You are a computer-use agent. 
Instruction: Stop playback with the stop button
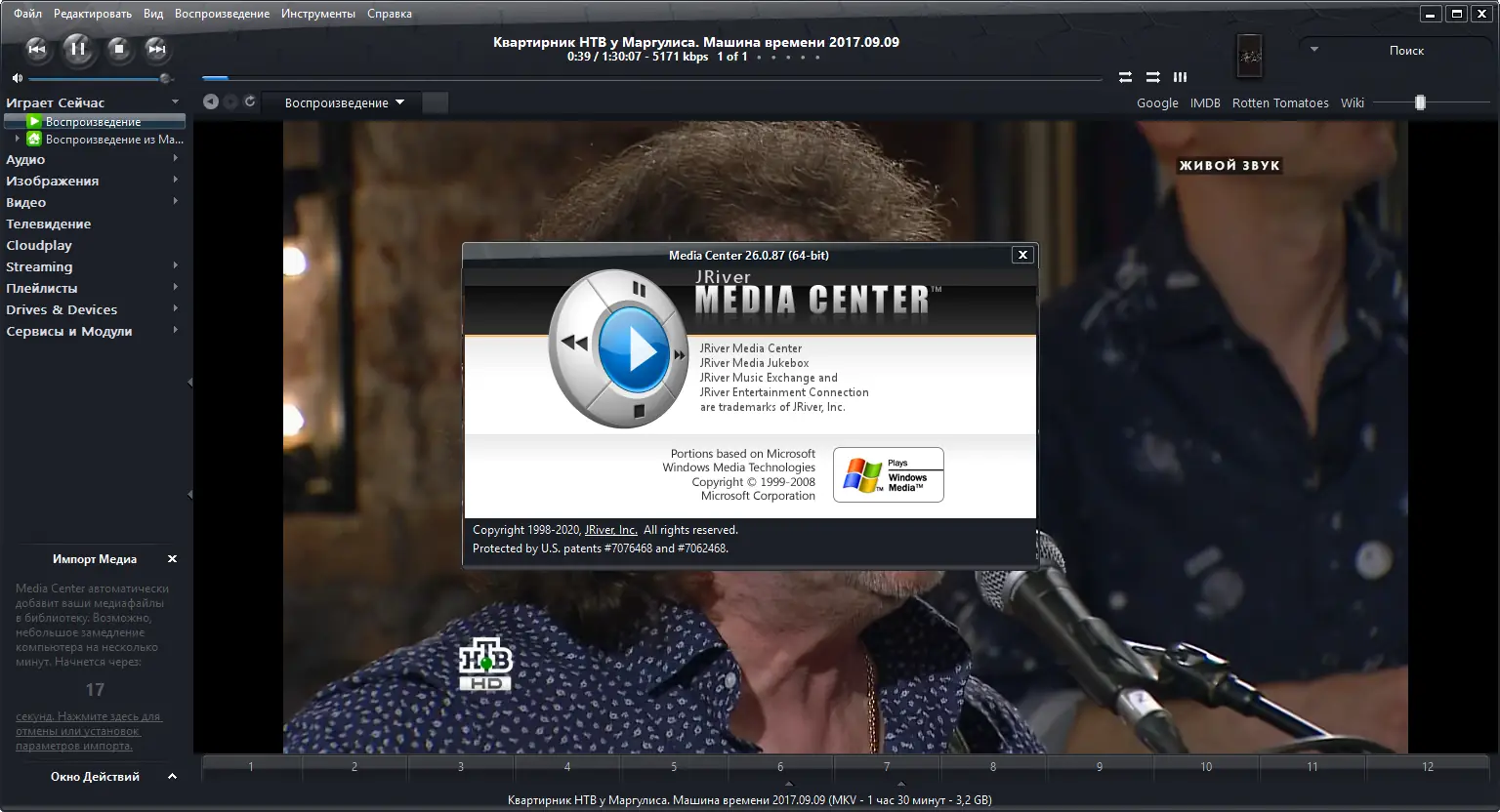click(x=119, y=49)
